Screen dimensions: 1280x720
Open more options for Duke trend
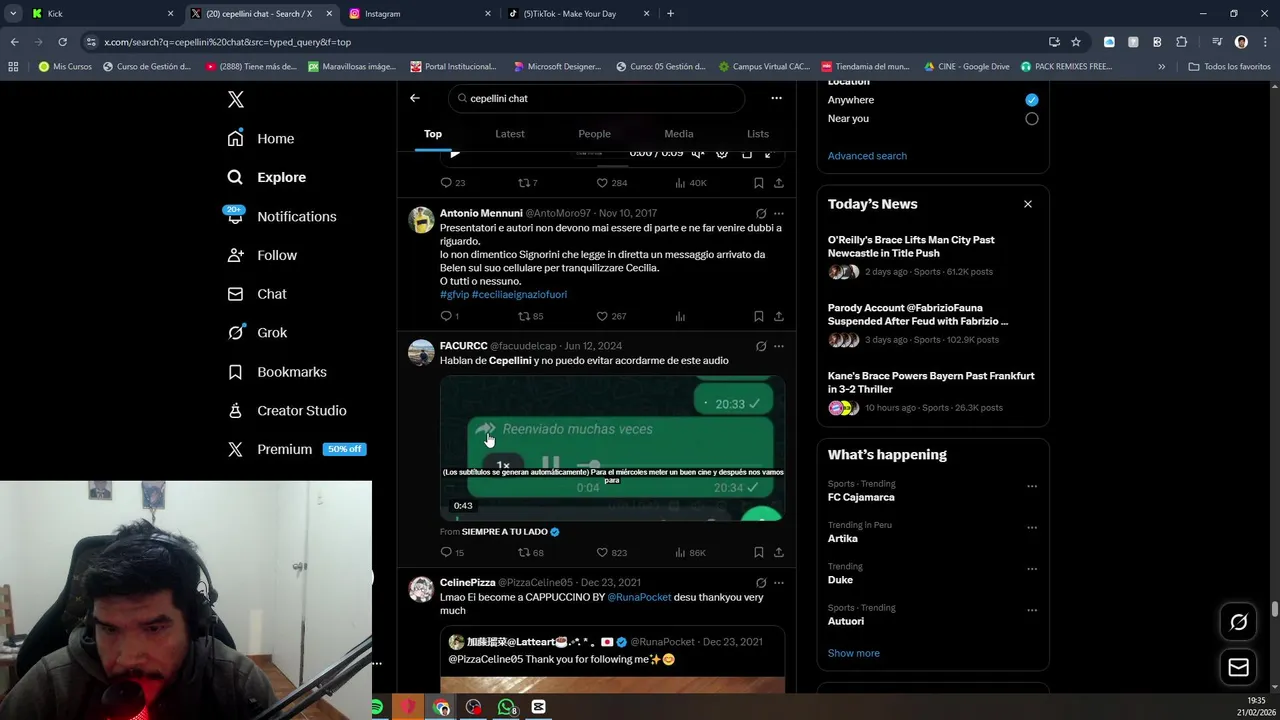coord(1032,569)
